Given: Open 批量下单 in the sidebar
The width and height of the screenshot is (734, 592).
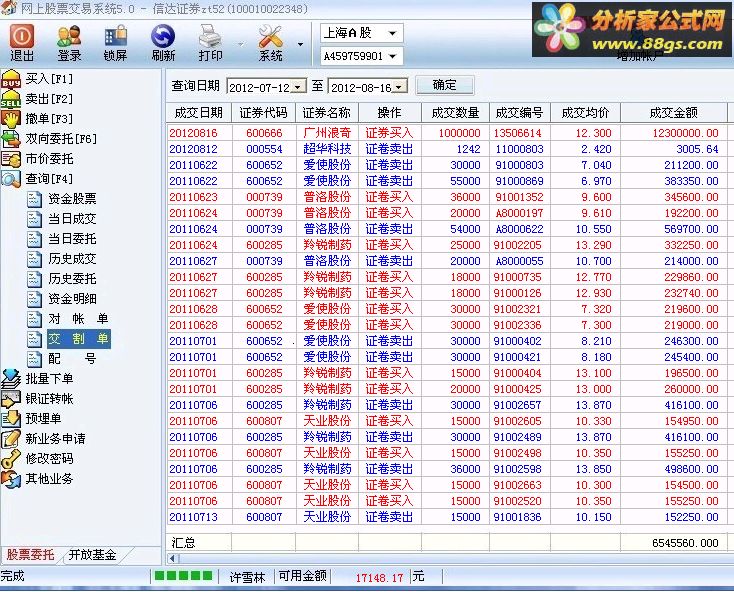Looking at the screenshot, I should point(37,379).
